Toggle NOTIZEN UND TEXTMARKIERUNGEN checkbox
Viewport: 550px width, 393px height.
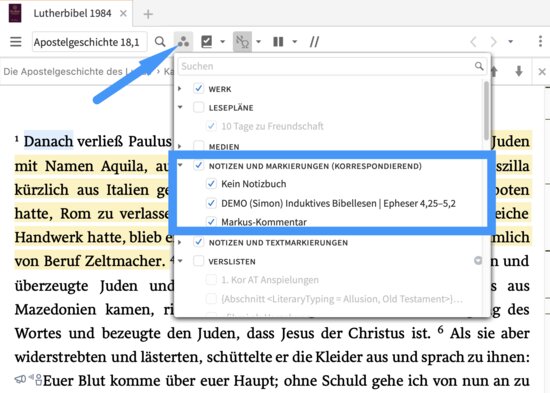pyautogui.click(x=199, y=242)
